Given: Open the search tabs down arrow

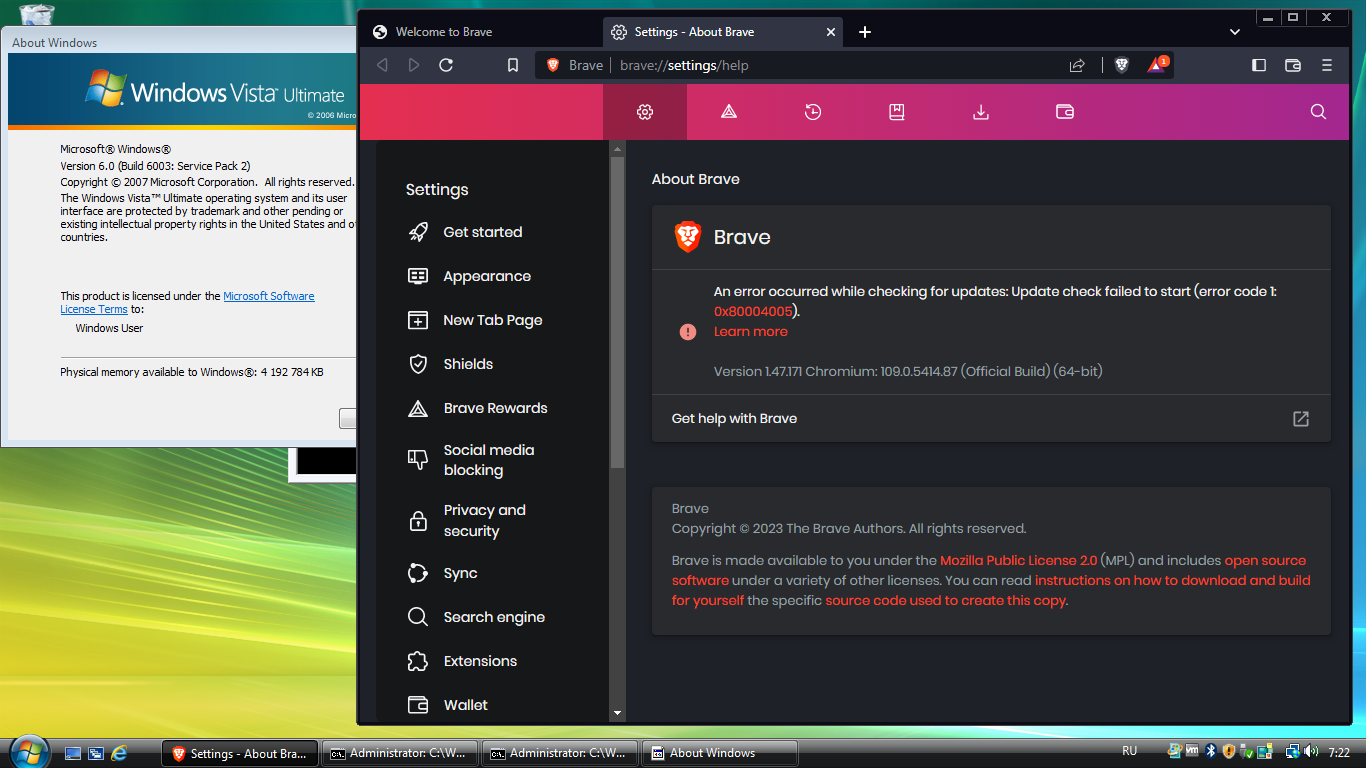Looking at the screenshot, I should click(1234, 31).
